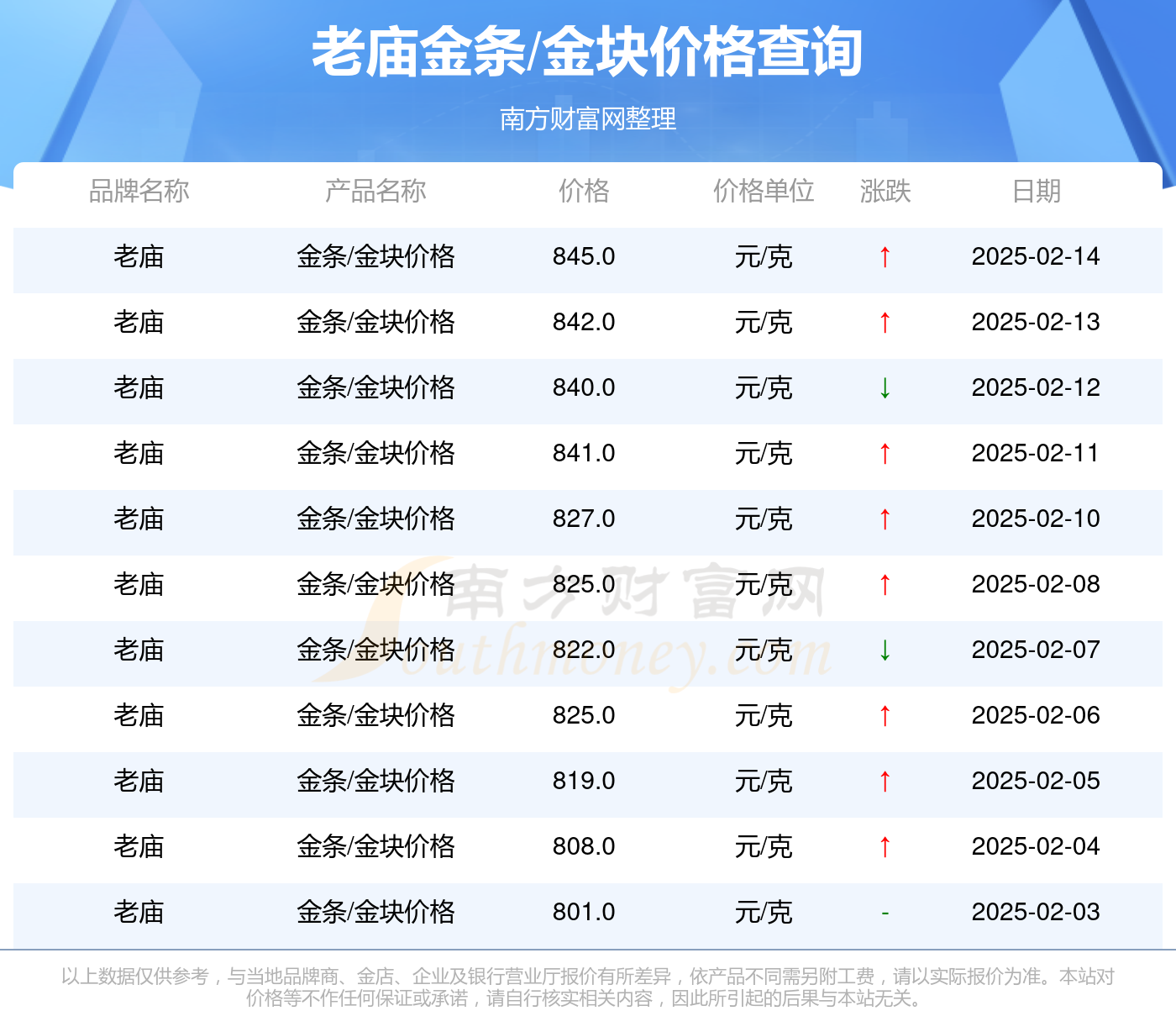Click the date 2025-02-05
The width and height of the screenshot is (1176, 1011).
click(x=1036, y=781)
